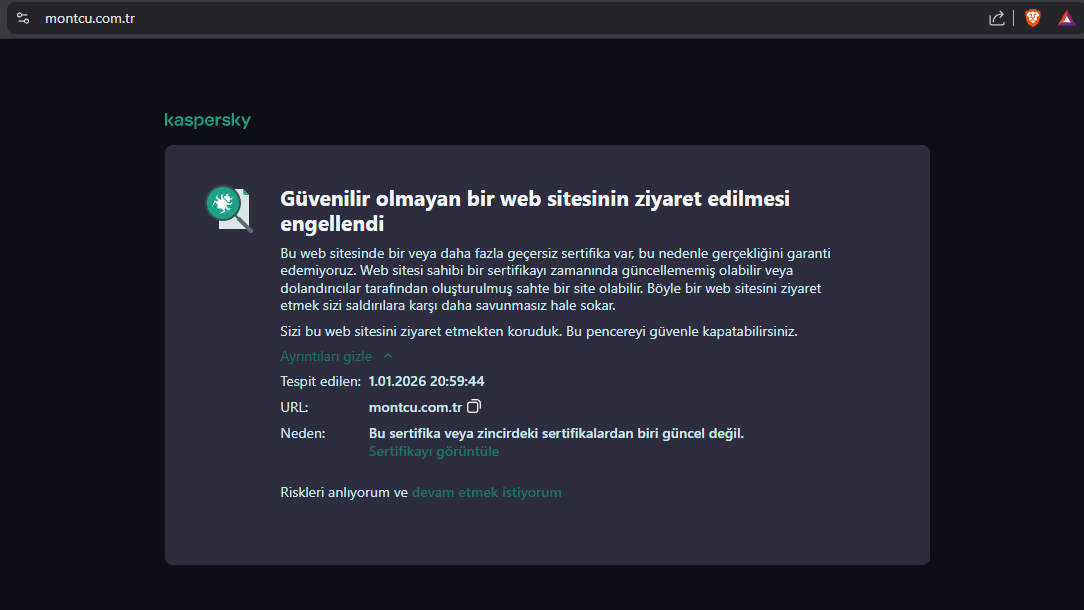Select montcu.com.tr in the URL row

tap(415, 407)
